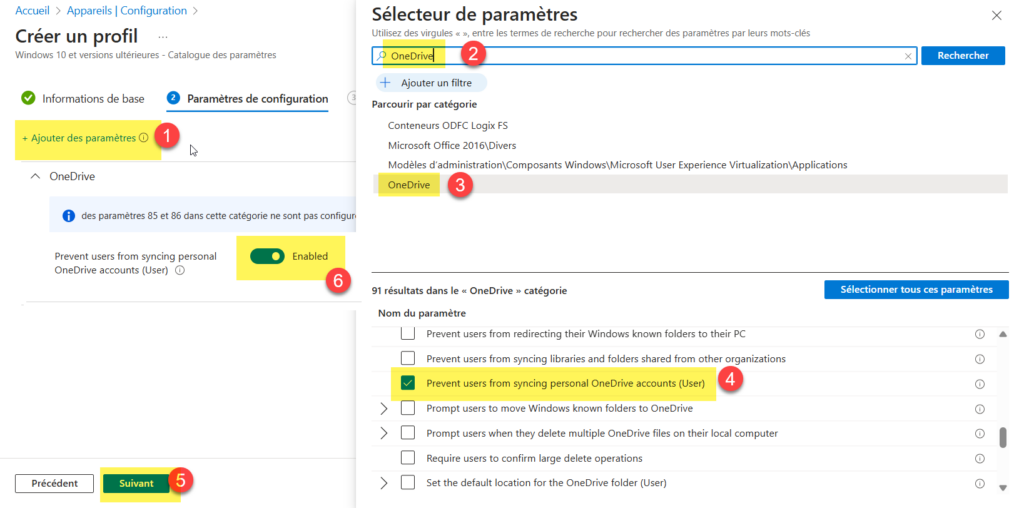Click the plus icon of Ajouter un filtre
This screenshot has height=508, width=1024.
pos(385,83)
